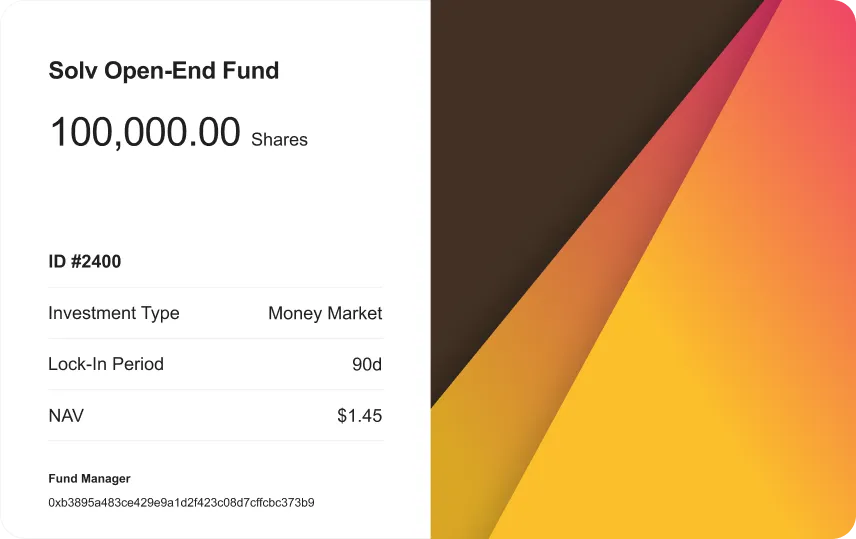The width and height of the screenshot is (856, 539).
Task: Click the Fund Manager heading
Action: coord(90,479)
